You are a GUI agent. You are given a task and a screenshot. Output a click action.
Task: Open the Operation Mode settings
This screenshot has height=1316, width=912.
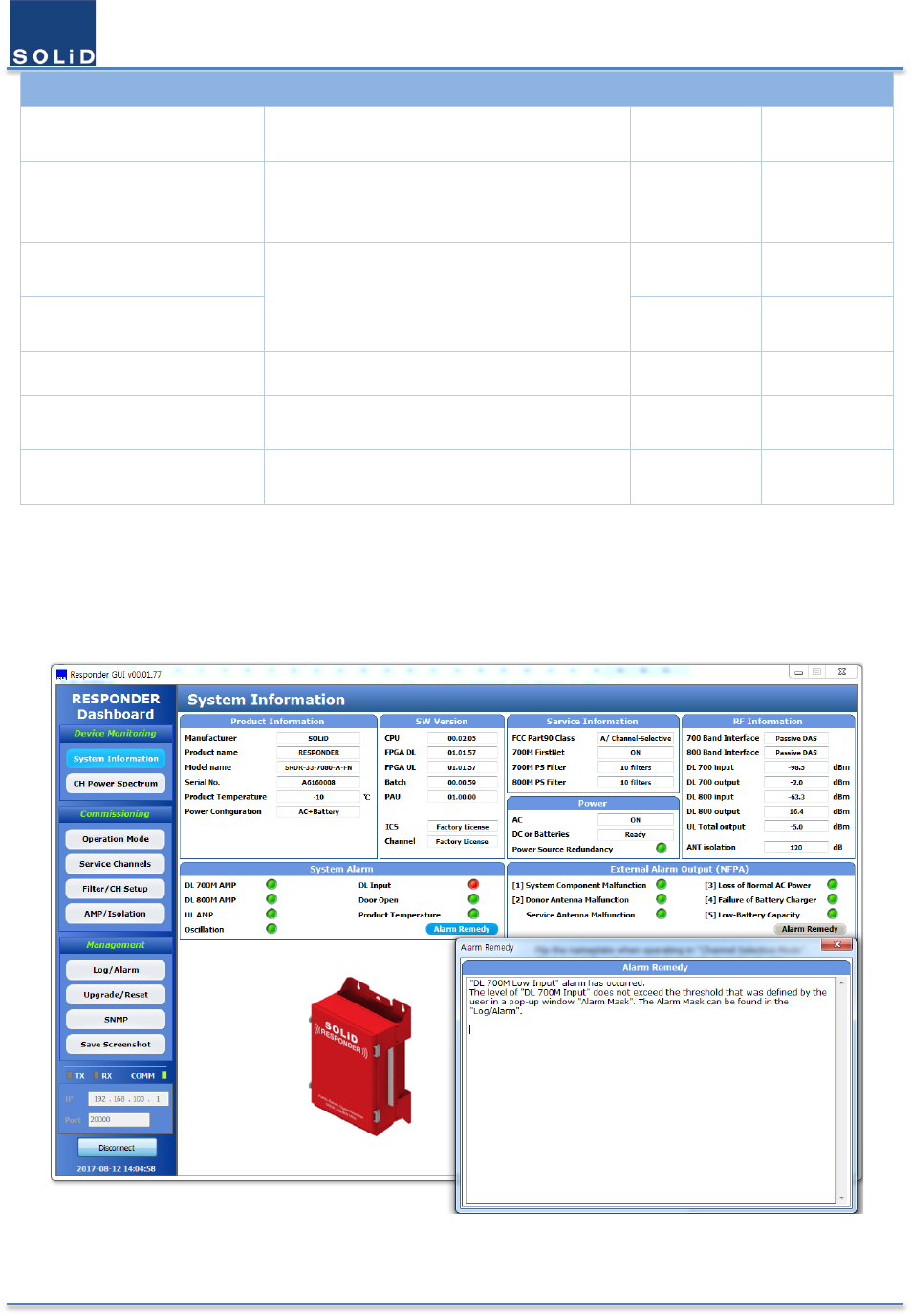click(116, 839)
